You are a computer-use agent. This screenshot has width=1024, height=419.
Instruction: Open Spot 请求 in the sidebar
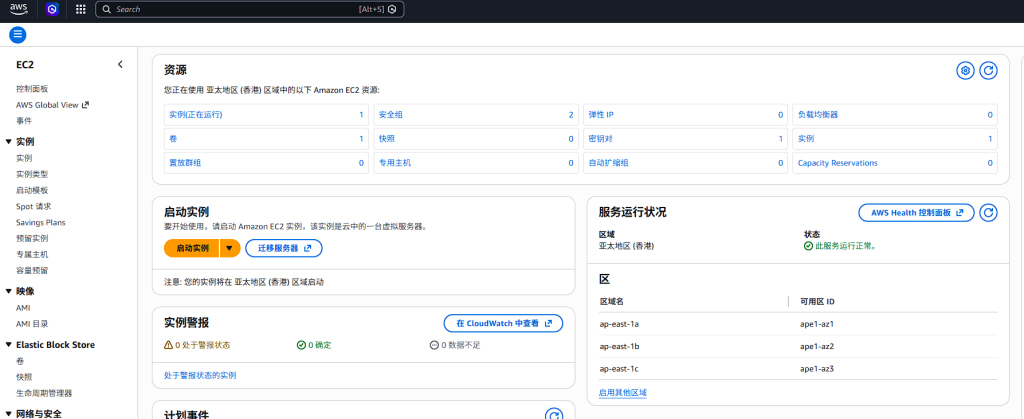[x=34, y=206]
